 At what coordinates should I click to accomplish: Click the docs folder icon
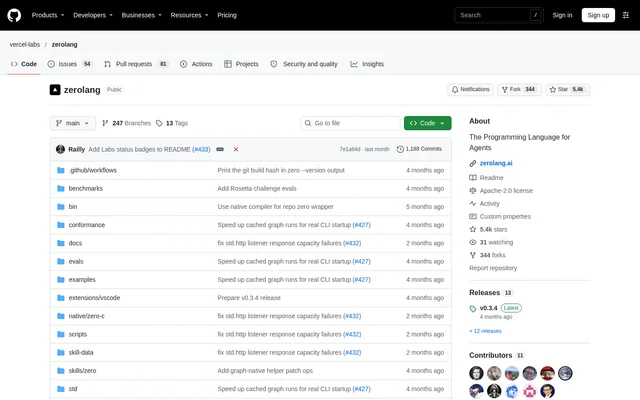(61, 243)
